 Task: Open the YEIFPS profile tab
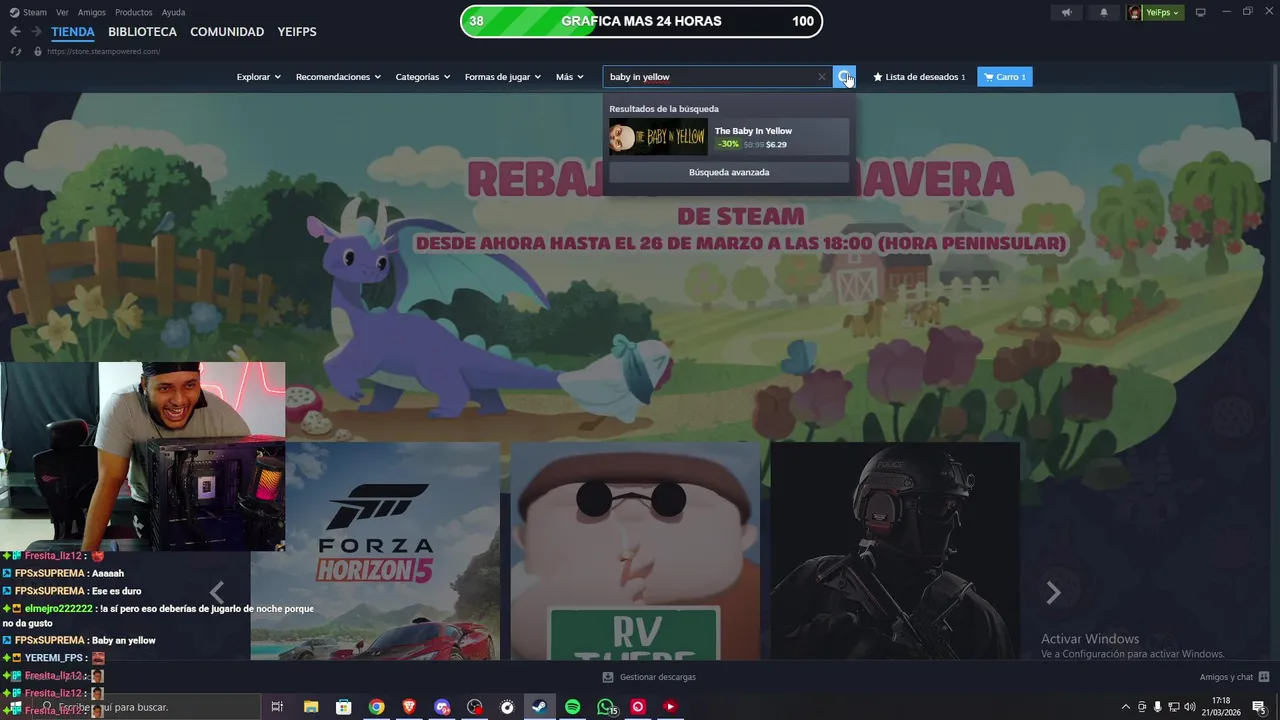[x=297, y=32]
